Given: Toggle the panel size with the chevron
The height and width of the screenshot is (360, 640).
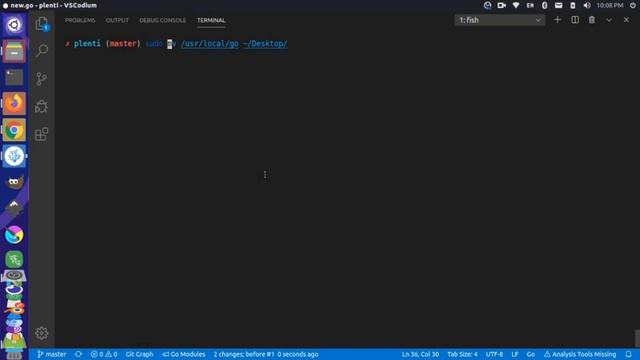Looking at the screenshot, I should [609, 20].
